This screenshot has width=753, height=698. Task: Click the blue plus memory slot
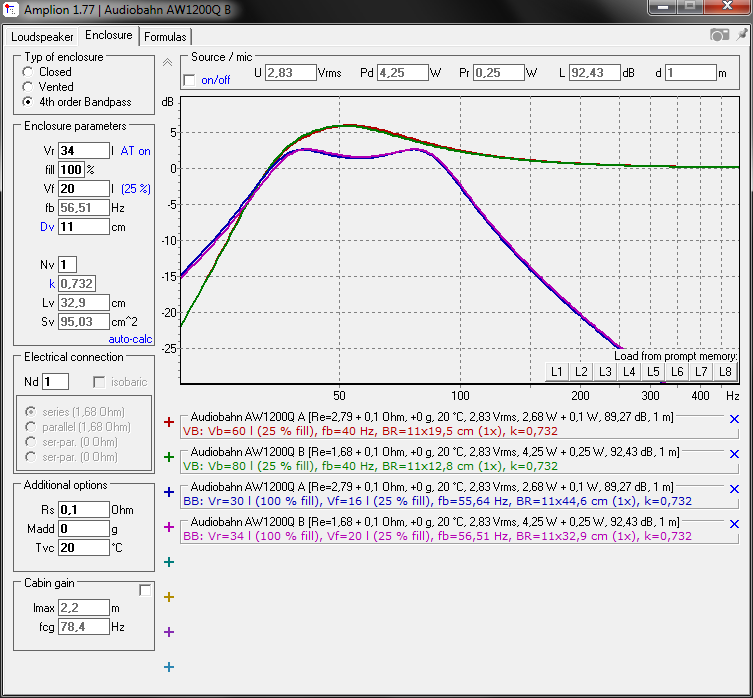169,492
